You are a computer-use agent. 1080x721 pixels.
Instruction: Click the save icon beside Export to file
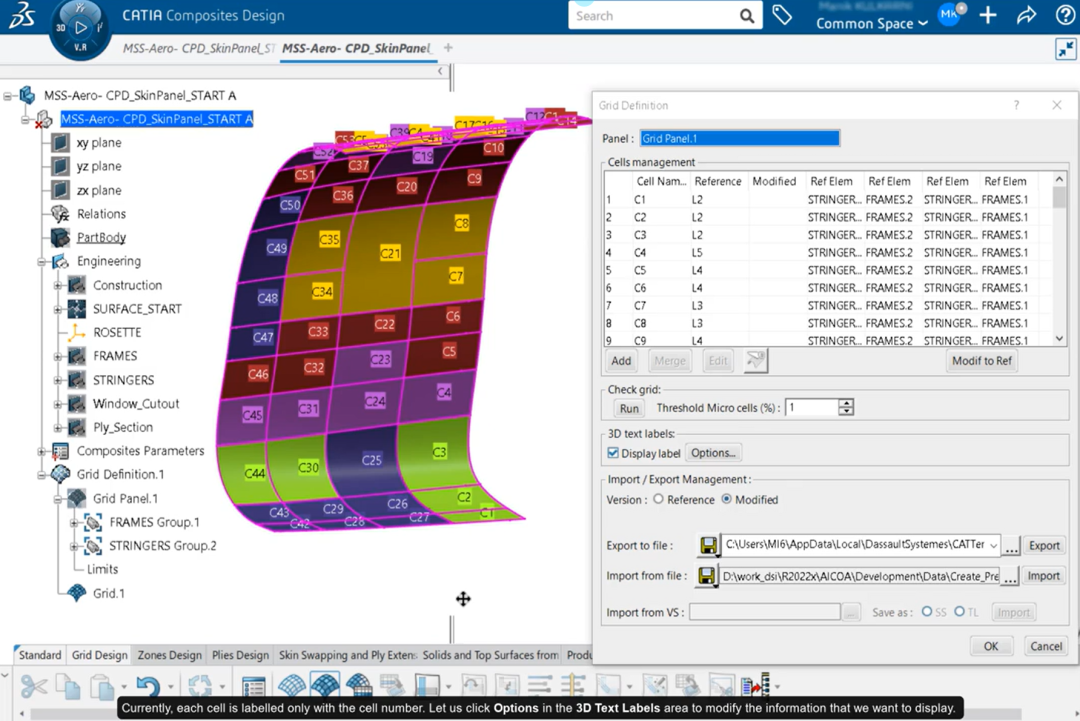pyautogui.click(x=708, y=545)
